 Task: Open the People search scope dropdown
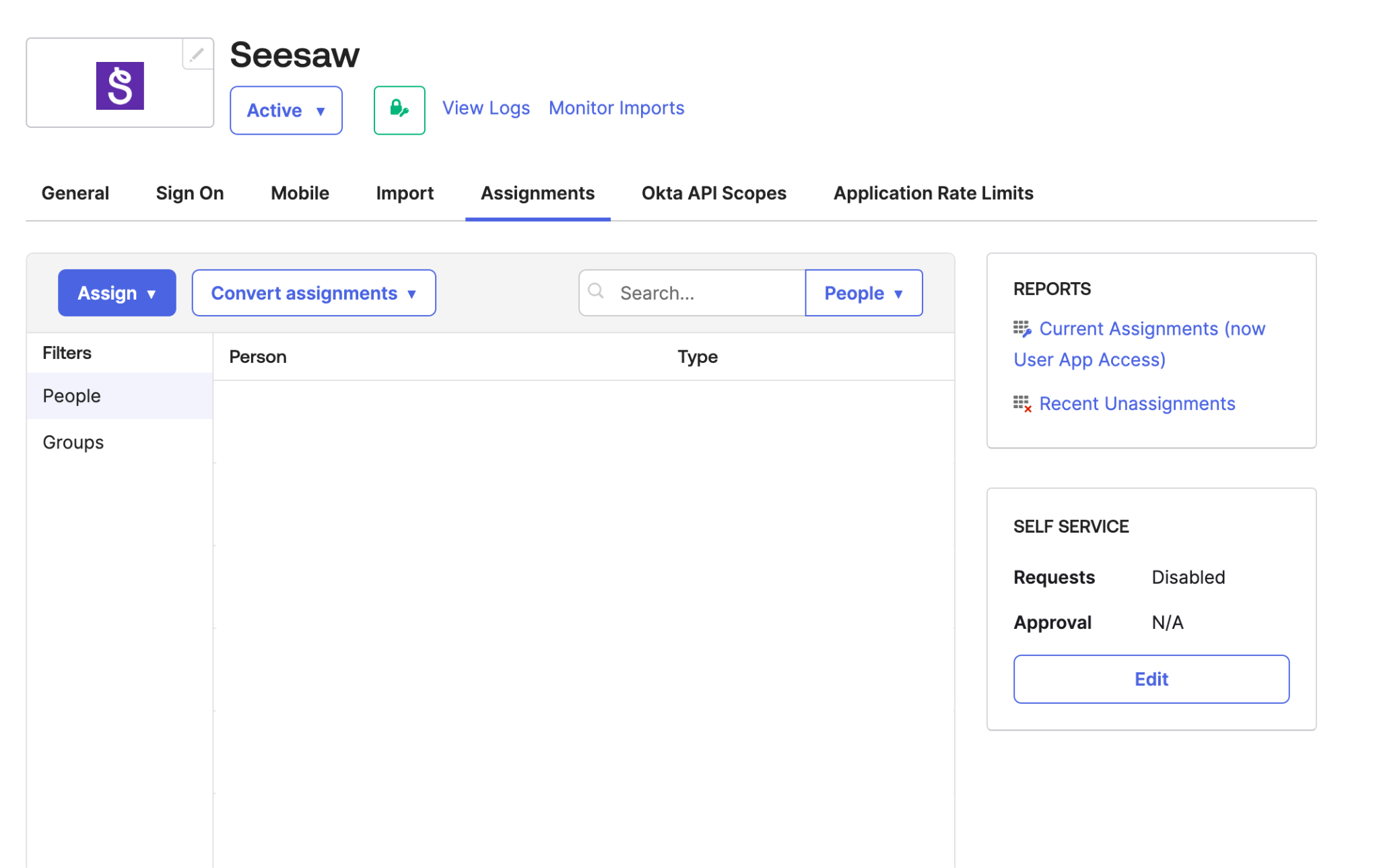pos(863,293)
